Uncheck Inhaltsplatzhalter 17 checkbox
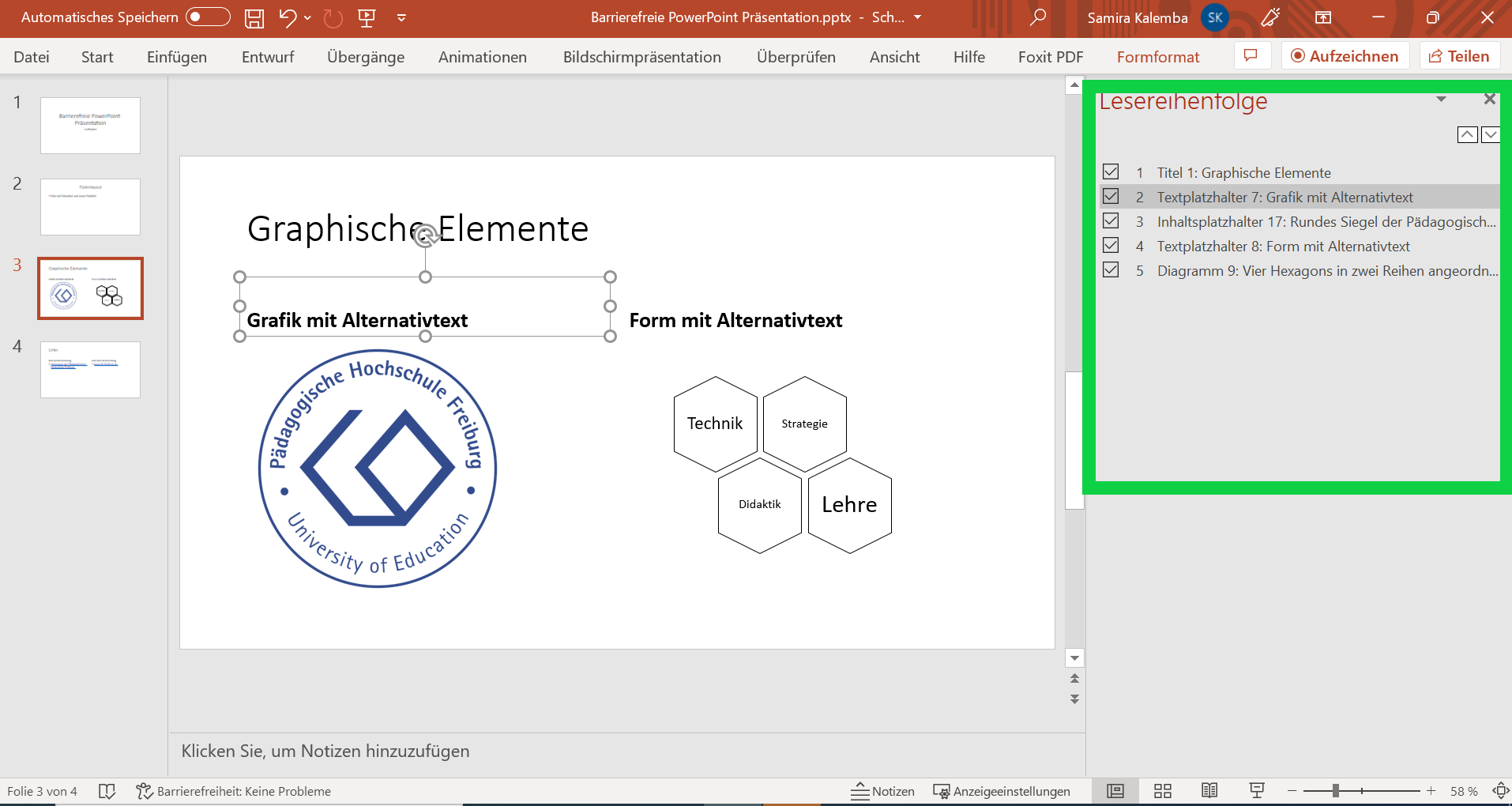The width and height of the screenshot is (1512, 806). pos(1111,220)
